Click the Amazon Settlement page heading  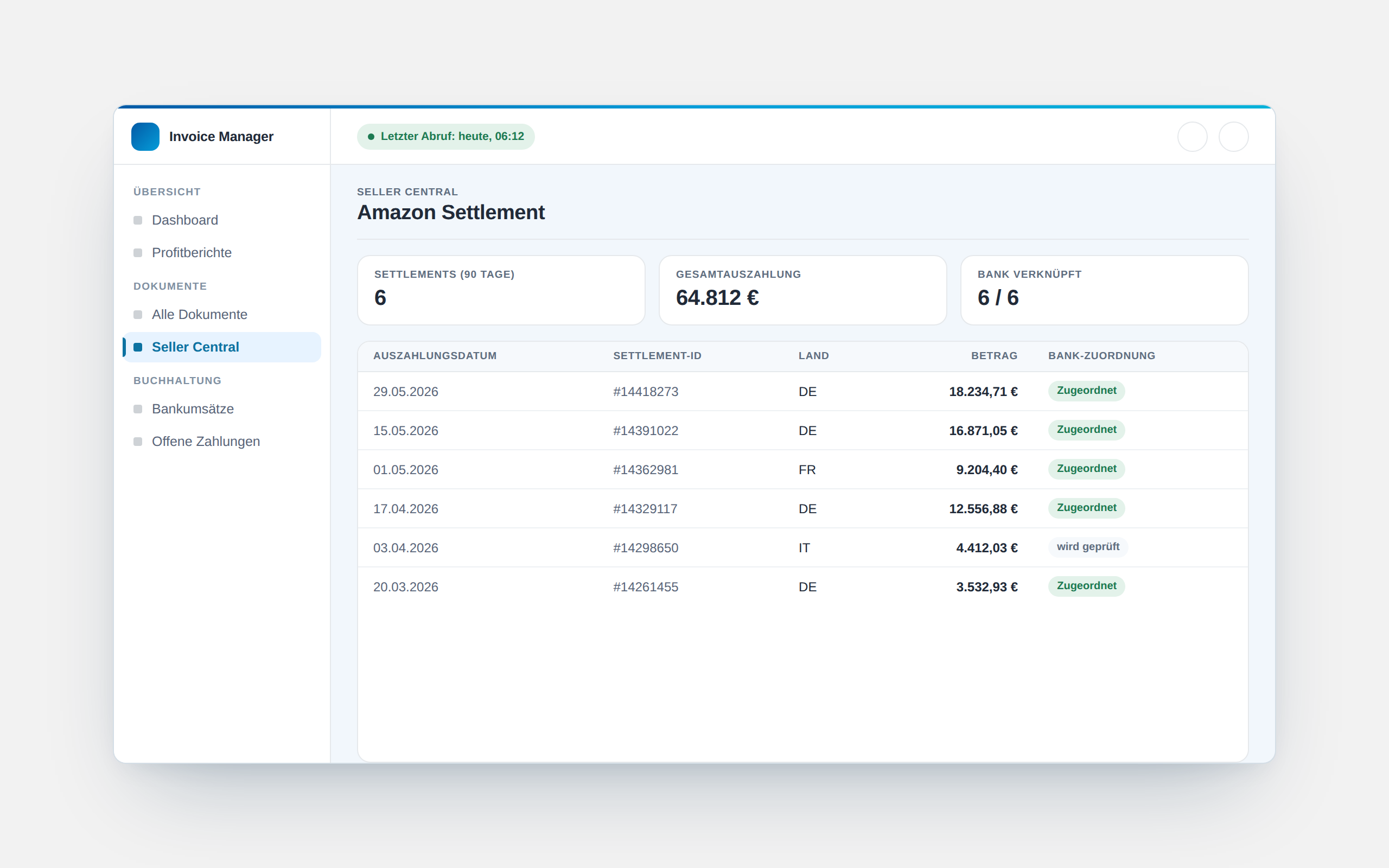pos(450,213)
